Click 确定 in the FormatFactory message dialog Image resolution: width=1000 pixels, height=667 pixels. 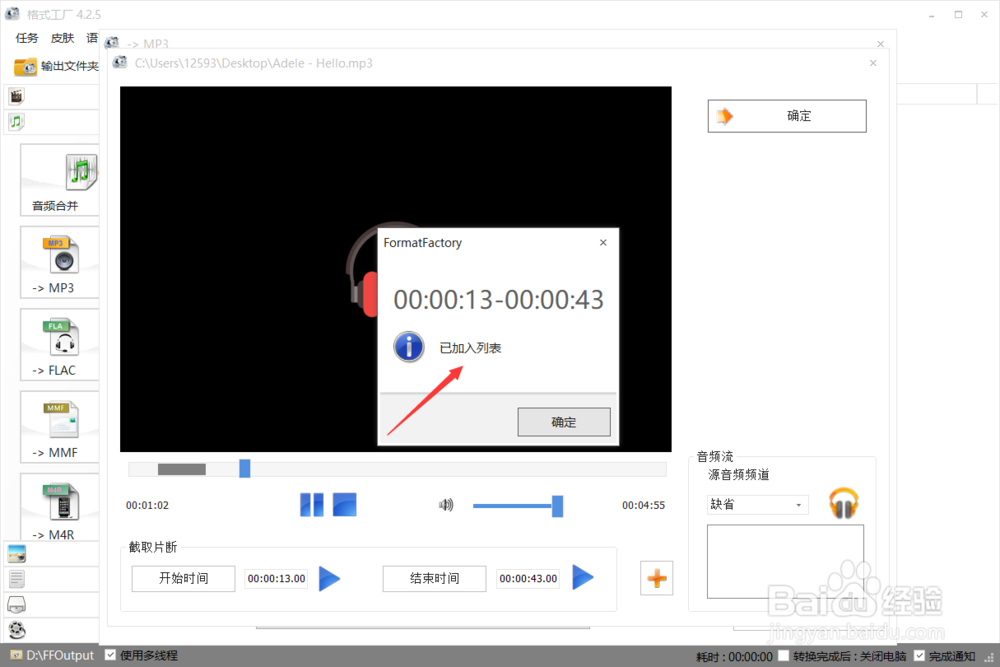pyautogui.click(x=564, y=422)
